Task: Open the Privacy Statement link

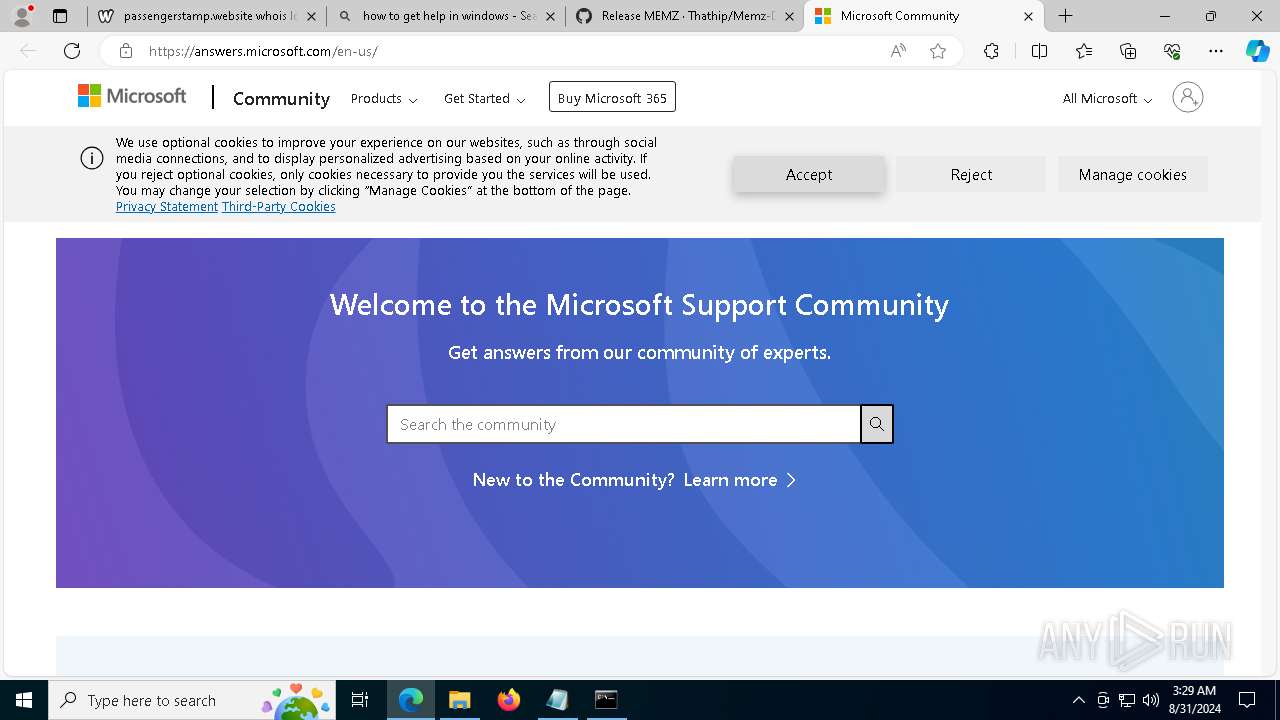Action: [167, 207]
